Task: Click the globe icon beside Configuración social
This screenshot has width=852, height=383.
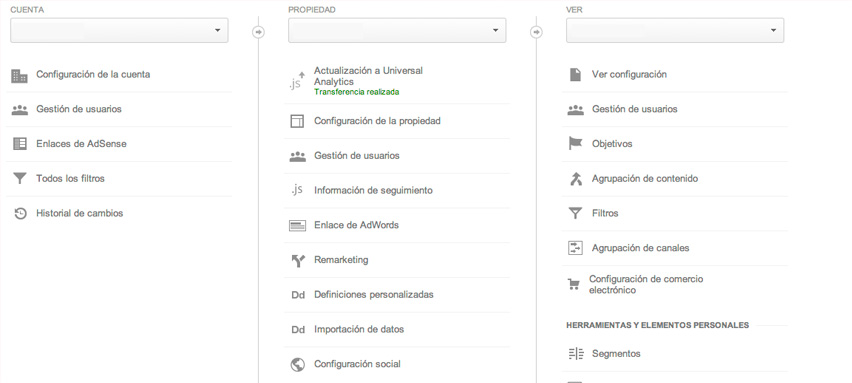Action: [x=298, y=365]
